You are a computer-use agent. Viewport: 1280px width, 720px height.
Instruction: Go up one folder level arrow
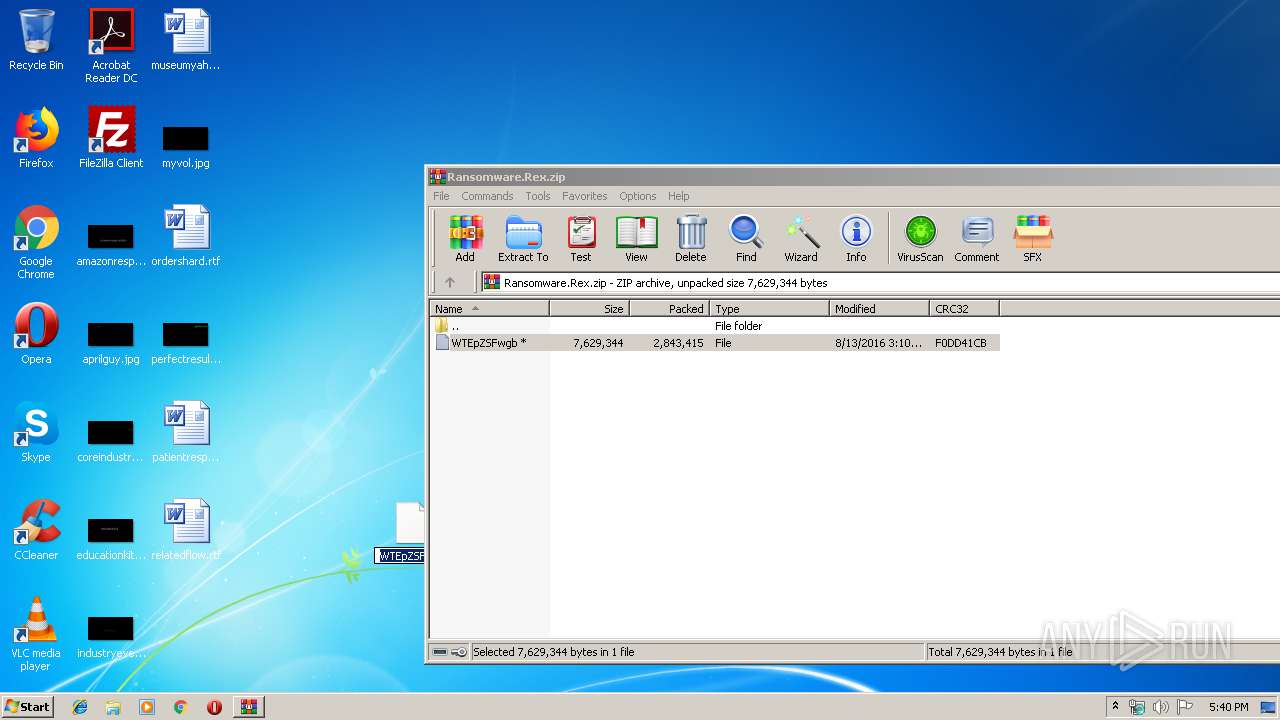450,283
